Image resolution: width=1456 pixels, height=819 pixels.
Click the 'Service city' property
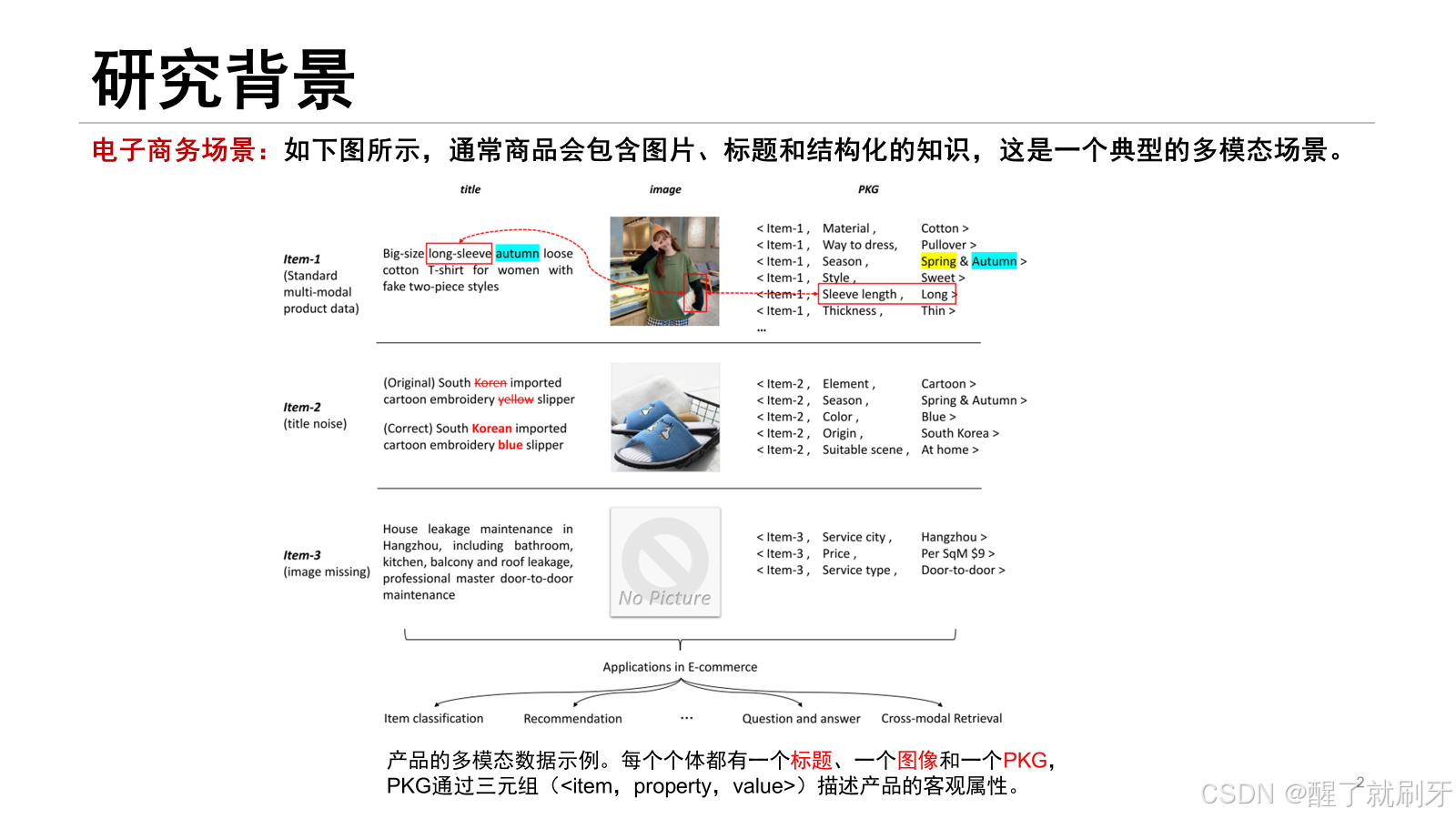[854, 537]
